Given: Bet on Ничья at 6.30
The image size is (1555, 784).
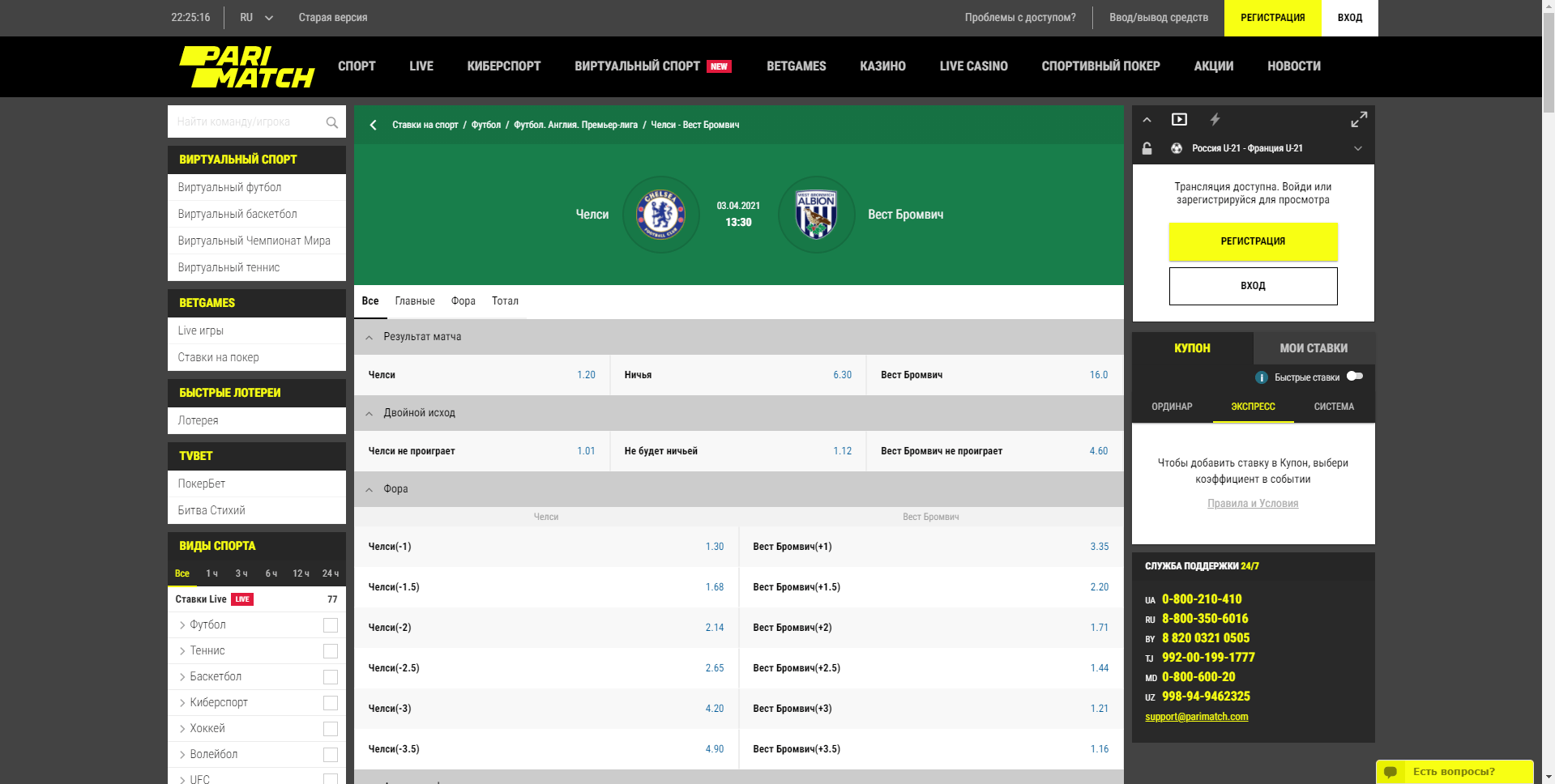Looking at the screenshot, I should 738,375.
